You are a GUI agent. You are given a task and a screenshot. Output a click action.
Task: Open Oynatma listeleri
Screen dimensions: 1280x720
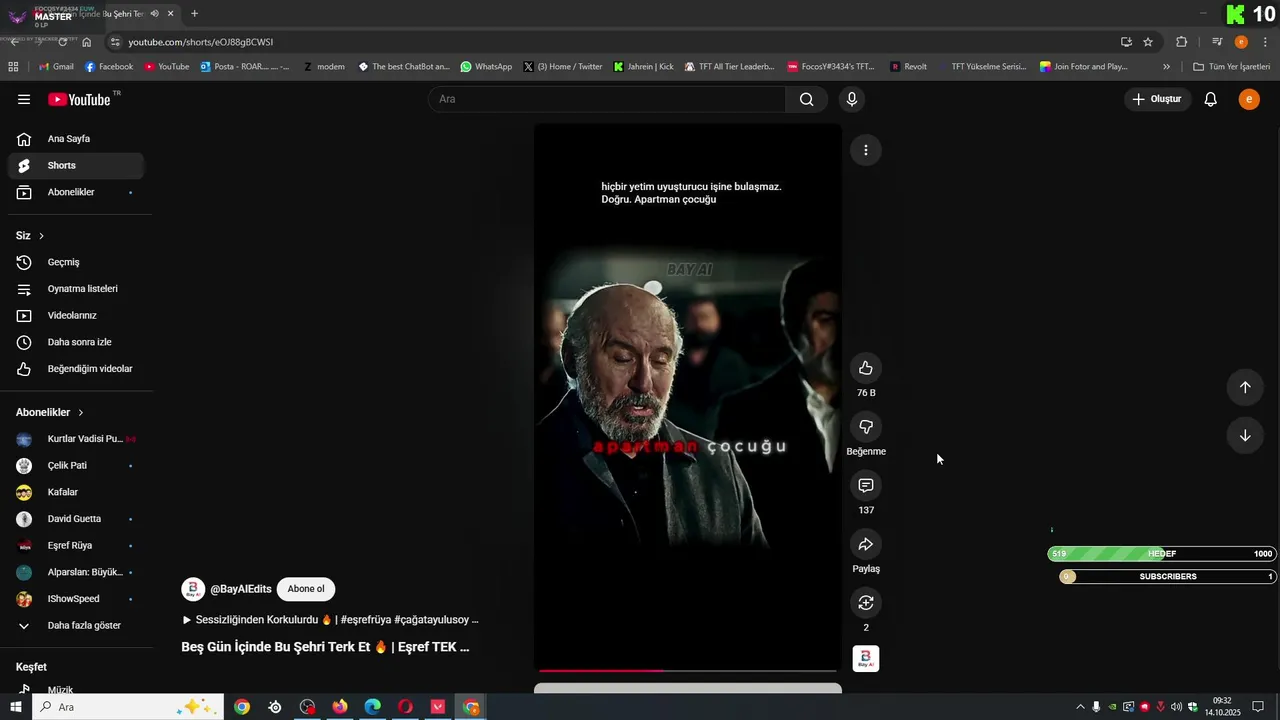(76, 289)
